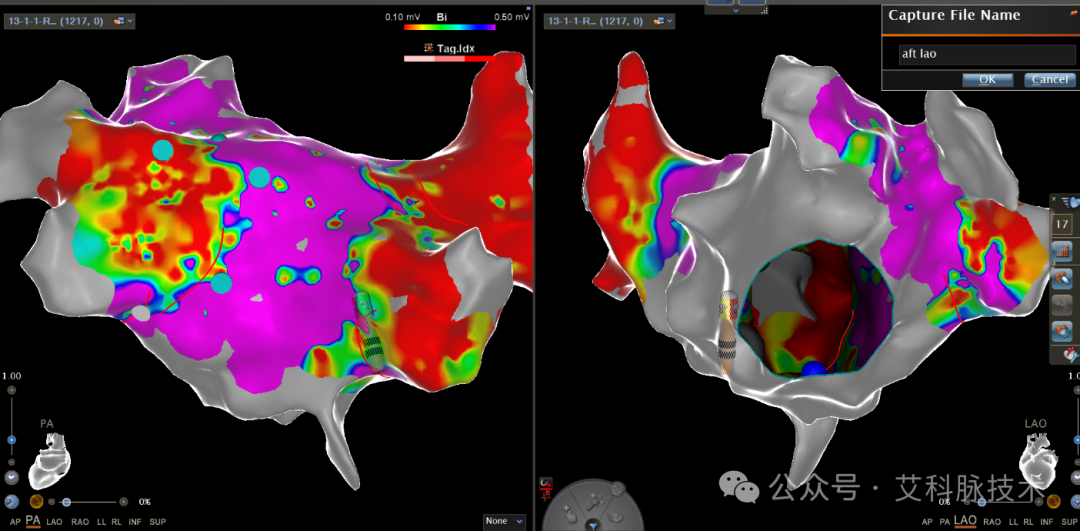Collapse the radial menu with blue arrow
Image resolution: width=1080 pixels, height=531 pixels.
(x=592, y=526)
